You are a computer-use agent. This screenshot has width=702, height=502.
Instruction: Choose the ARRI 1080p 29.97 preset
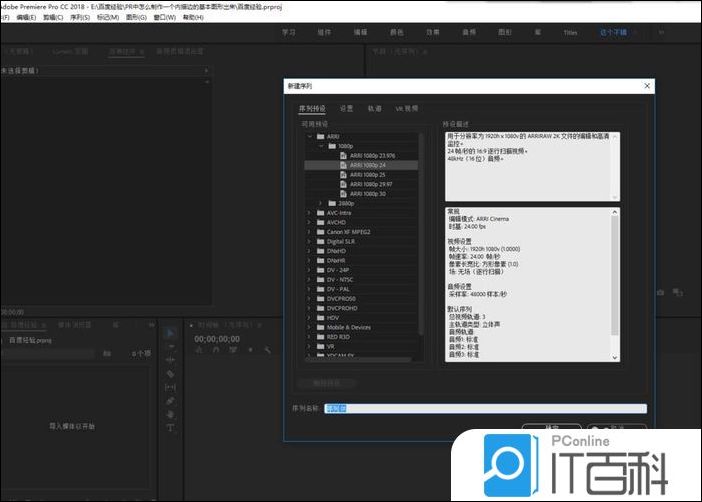372,184
